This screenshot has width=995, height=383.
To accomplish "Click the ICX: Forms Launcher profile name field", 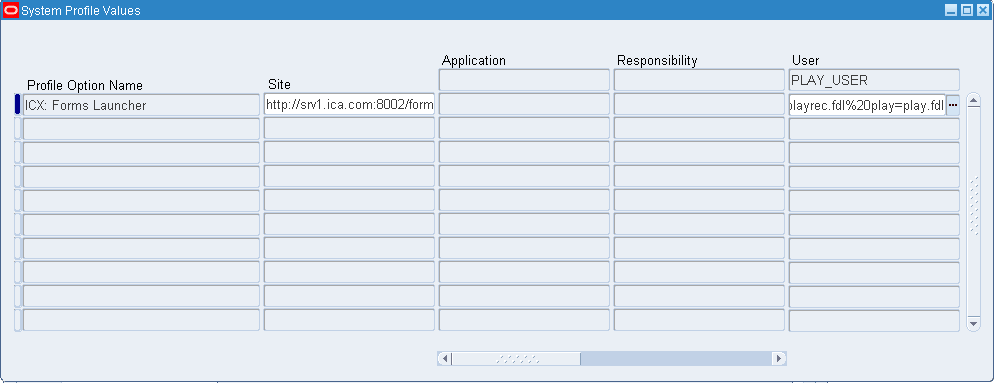I will click(141, 105).
